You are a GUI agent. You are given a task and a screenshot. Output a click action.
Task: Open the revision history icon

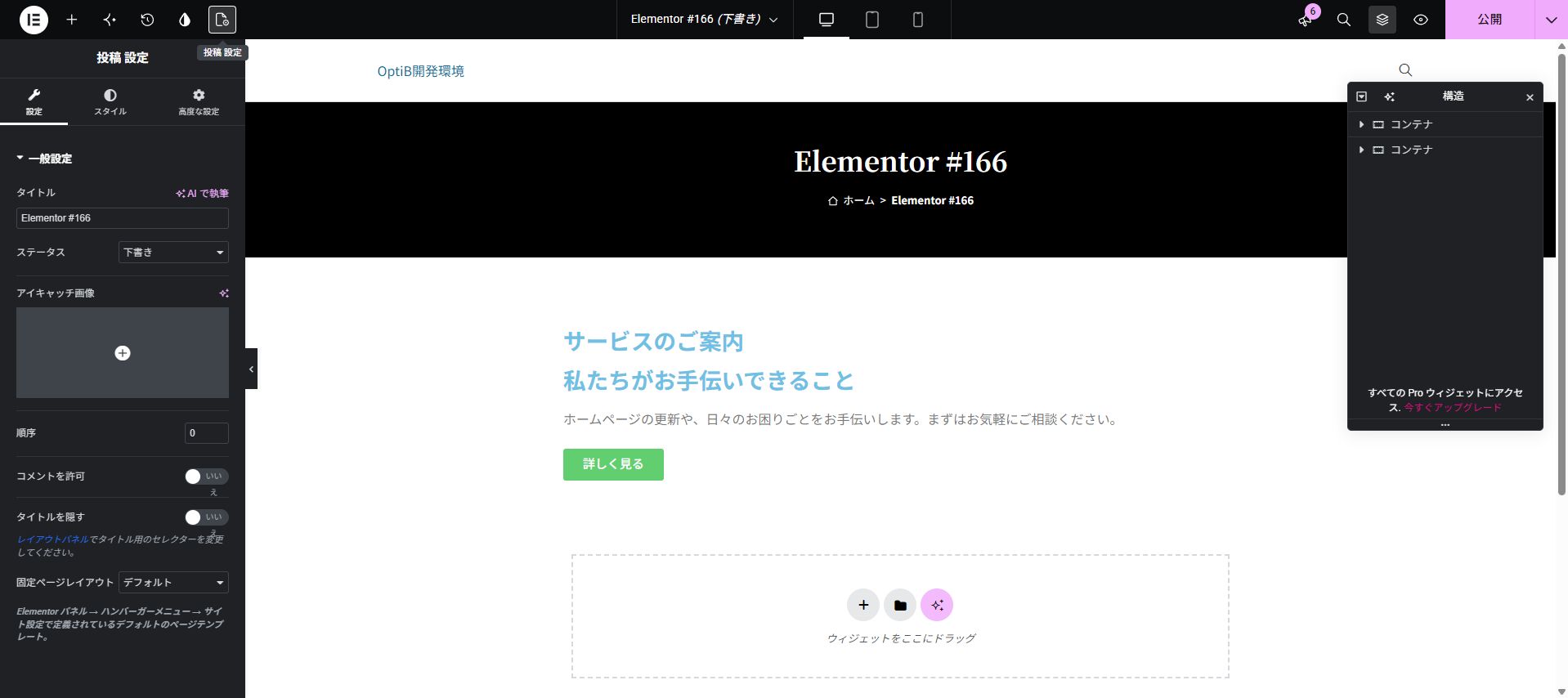[x=147, y=20]
